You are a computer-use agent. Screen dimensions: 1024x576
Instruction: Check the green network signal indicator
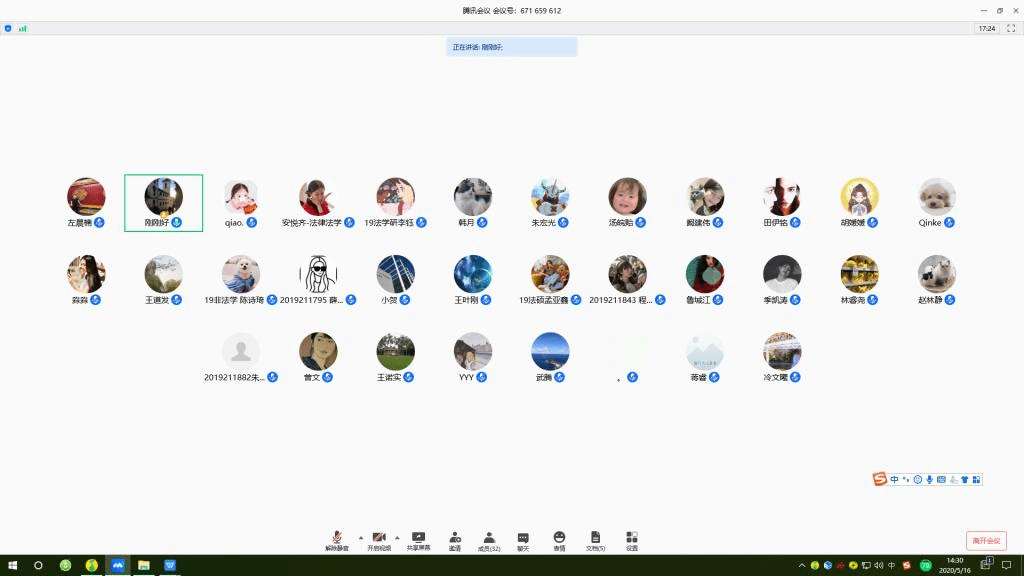(22, 28)
